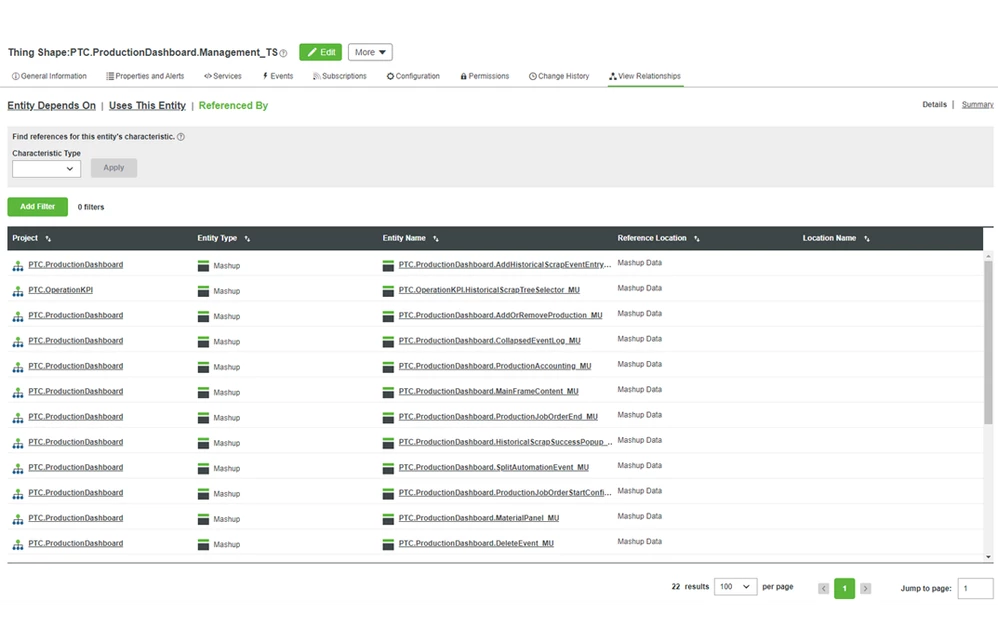Open ProductionJobOrderEnd_MU mashup link
This screenshot has width=998, height=643.
[498, 417]
